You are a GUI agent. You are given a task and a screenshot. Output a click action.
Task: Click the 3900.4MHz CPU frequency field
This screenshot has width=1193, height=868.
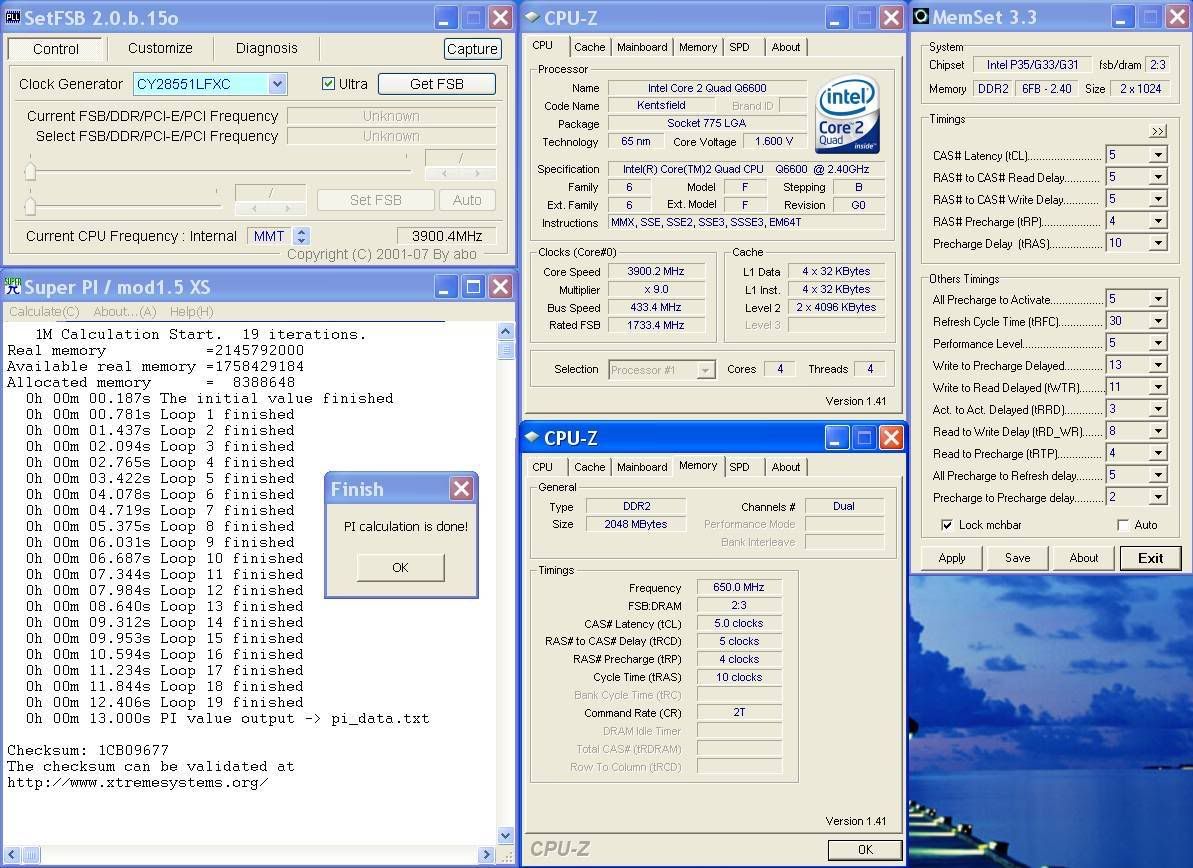click(447, 236)
